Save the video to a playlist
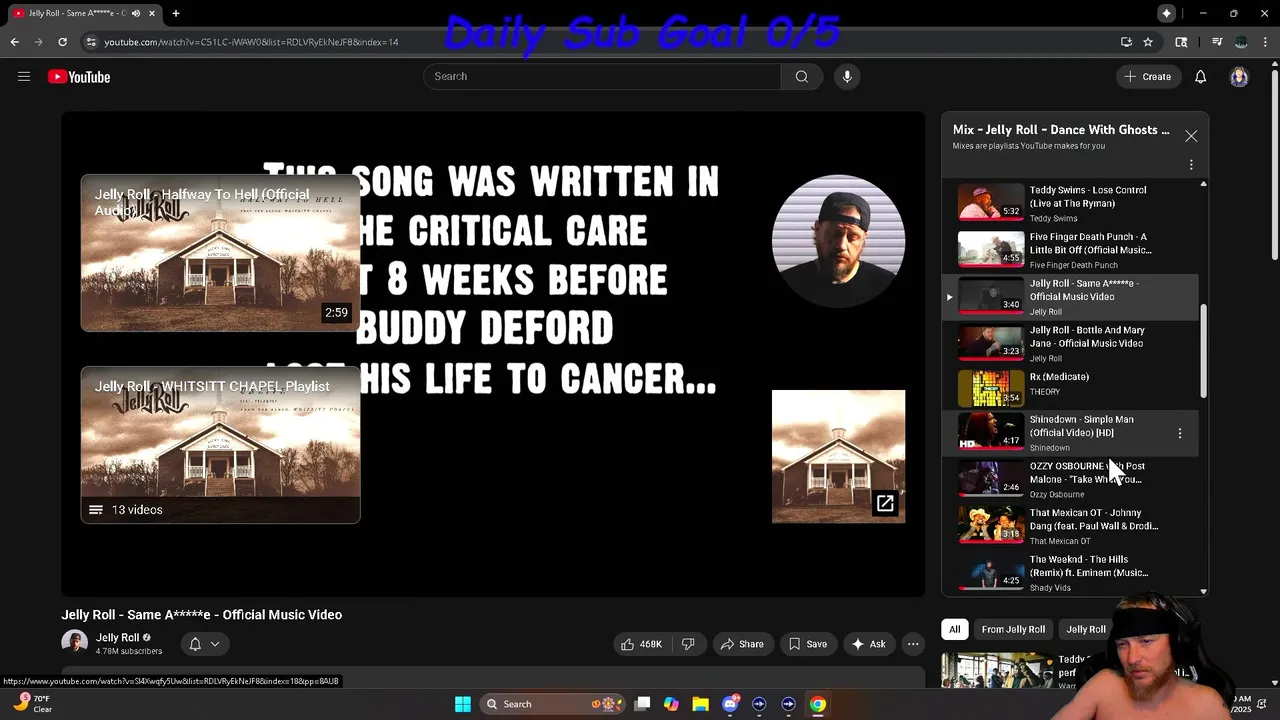The width and height of the screenshot is (1280, 720). click(808, 644)
